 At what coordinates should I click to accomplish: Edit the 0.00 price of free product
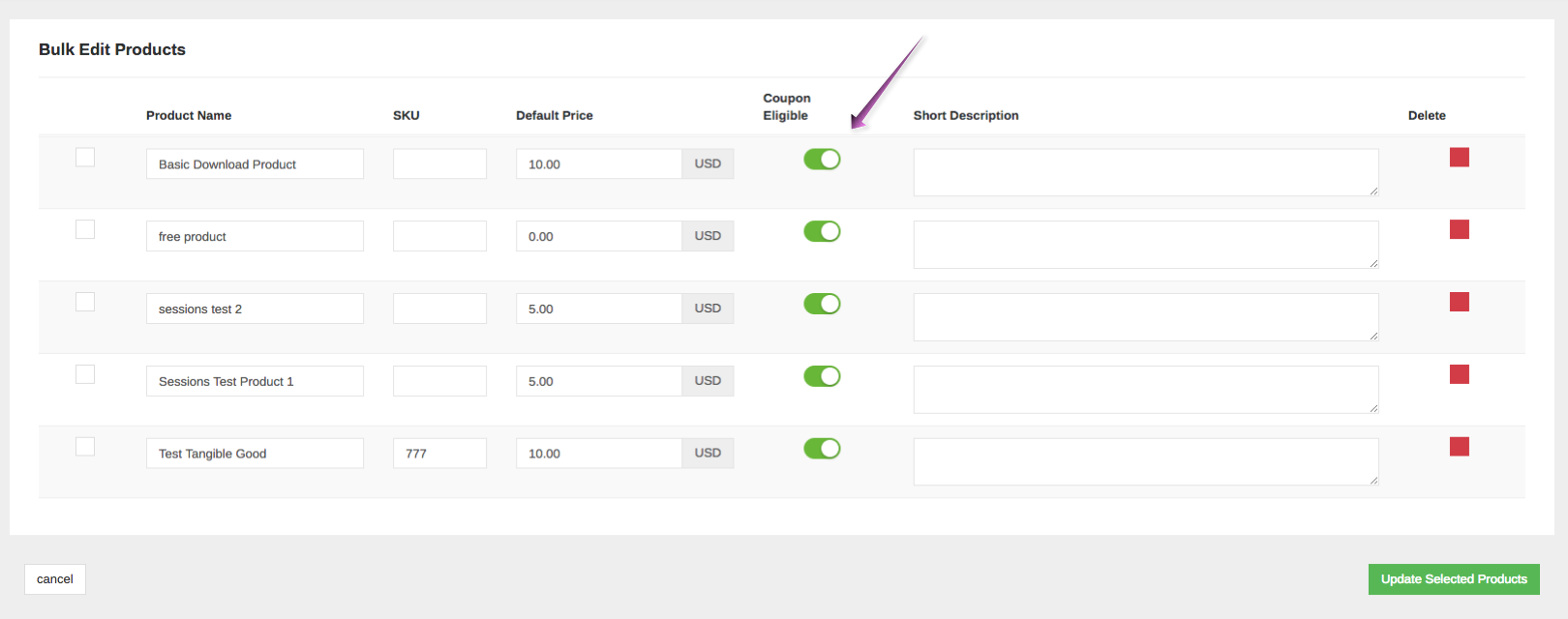pos(599,236)
